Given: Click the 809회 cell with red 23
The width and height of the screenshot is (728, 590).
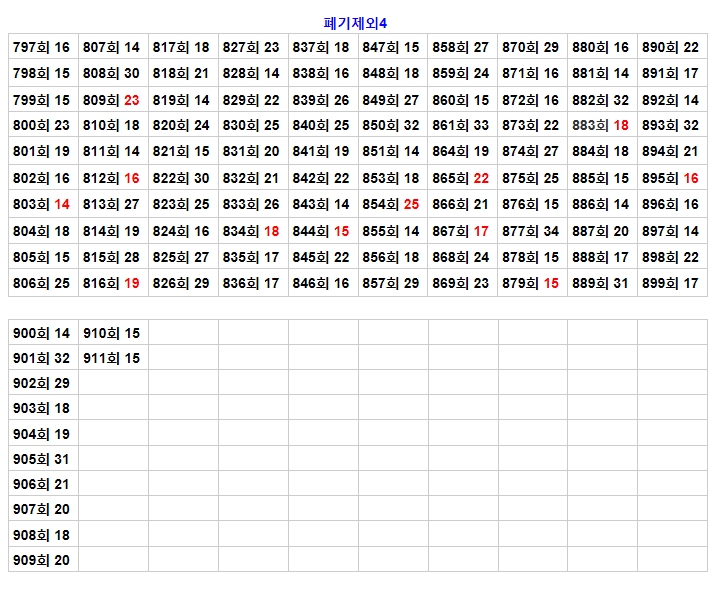Looking at the screenshot, I should tap(111, 100).
